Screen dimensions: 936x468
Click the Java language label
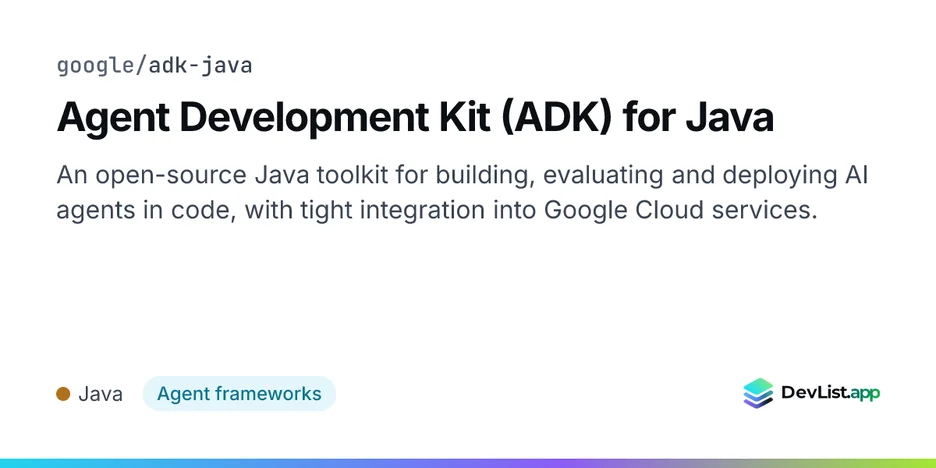(100, 394)
